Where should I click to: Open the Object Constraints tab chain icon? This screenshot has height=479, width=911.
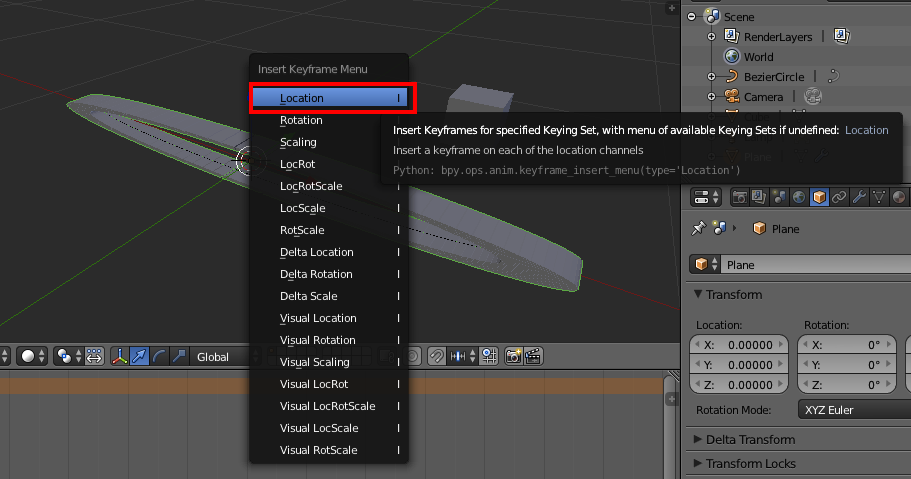[x=839, y=197]
